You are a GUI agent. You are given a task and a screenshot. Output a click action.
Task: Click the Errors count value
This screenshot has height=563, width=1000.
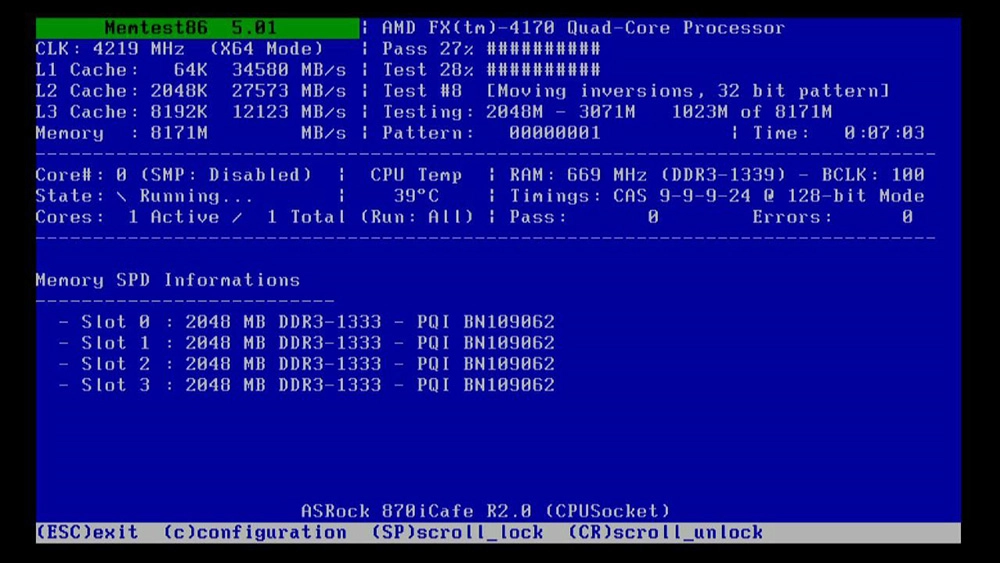[906, 217]
